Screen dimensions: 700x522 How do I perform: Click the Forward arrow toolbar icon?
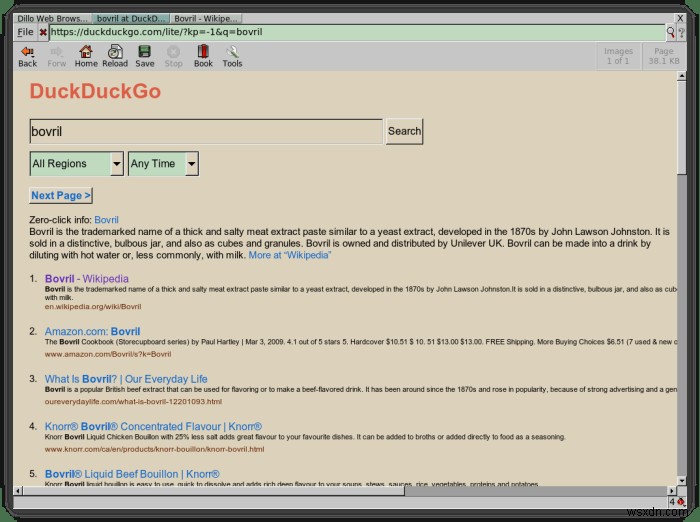pos(56,56)
